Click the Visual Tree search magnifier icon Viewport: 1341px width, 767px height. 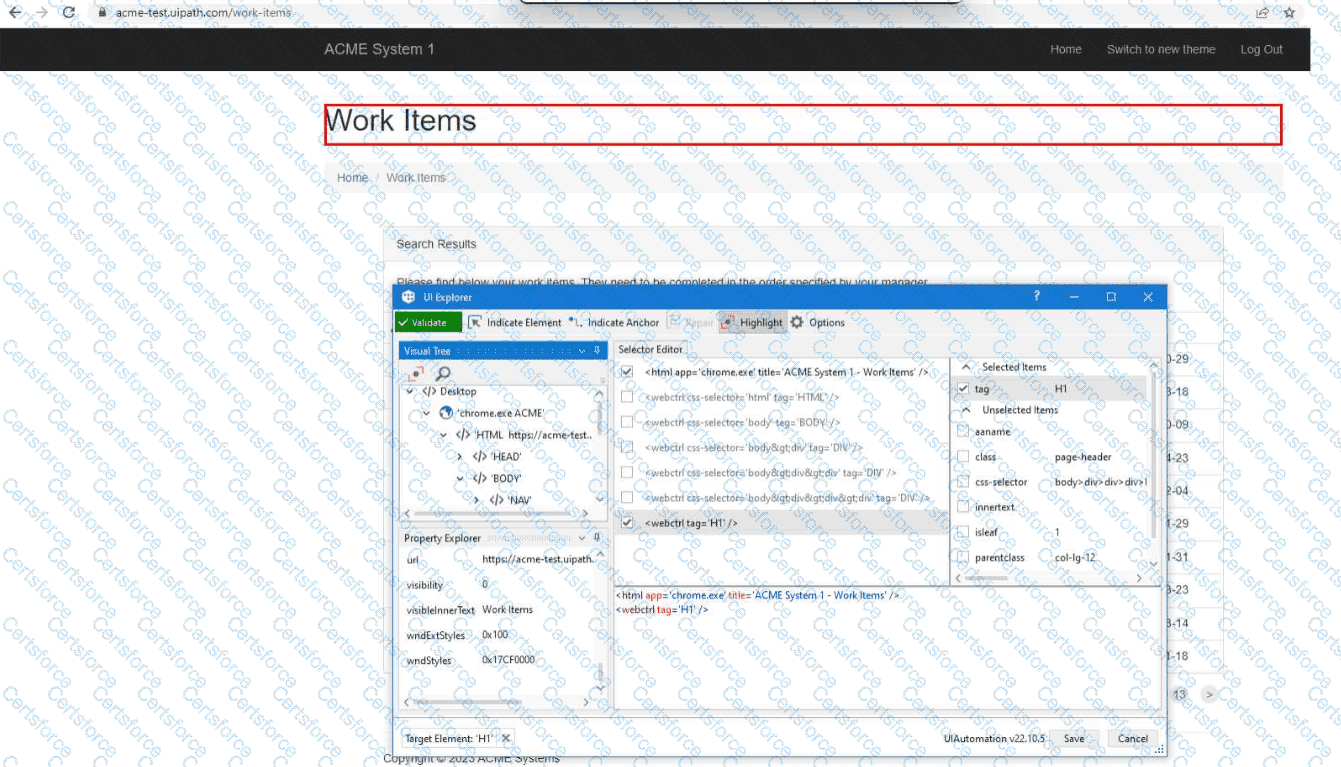[442, 374]
